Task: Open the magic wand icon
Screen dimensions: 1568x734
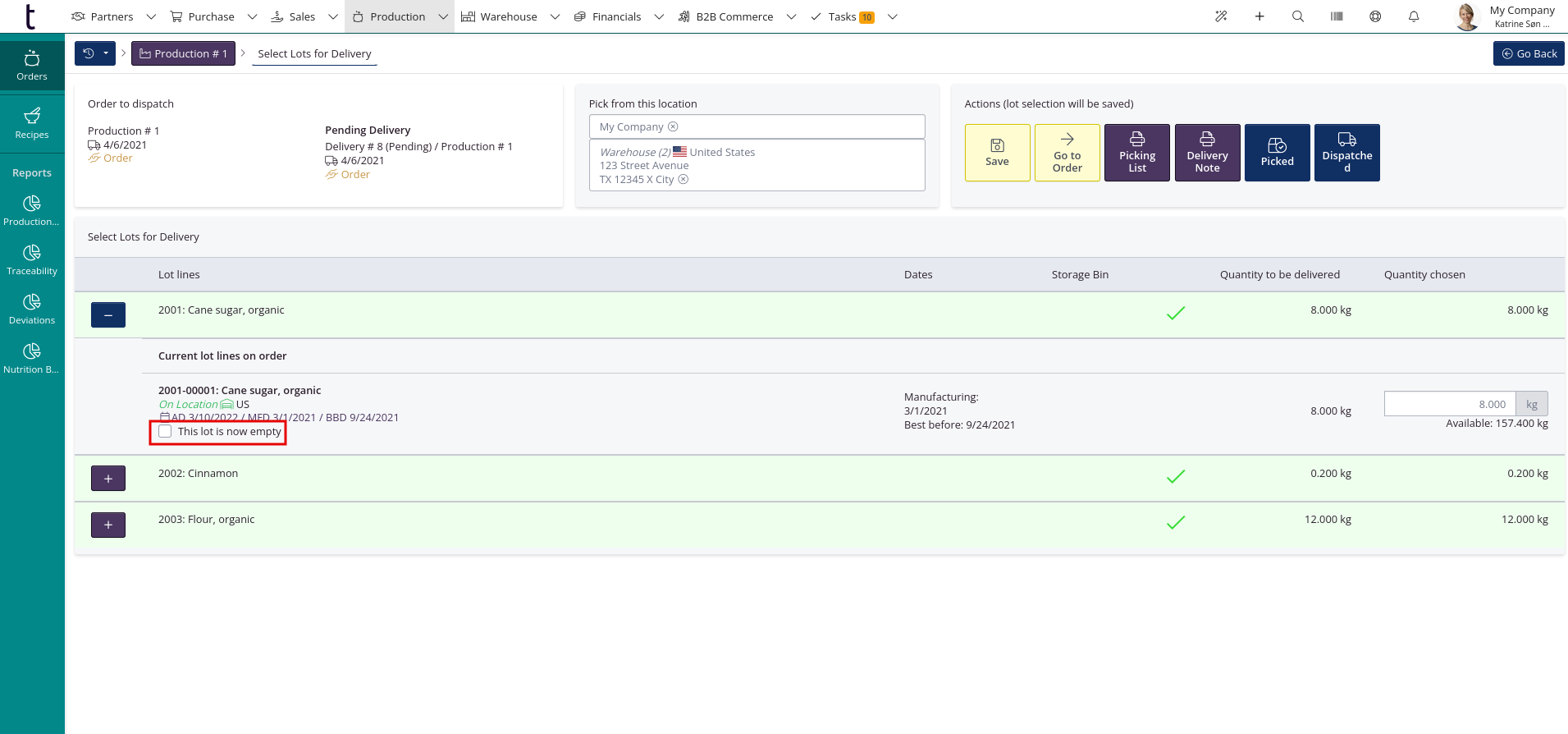Action: pyautogui.click(x=1221, y=16)
